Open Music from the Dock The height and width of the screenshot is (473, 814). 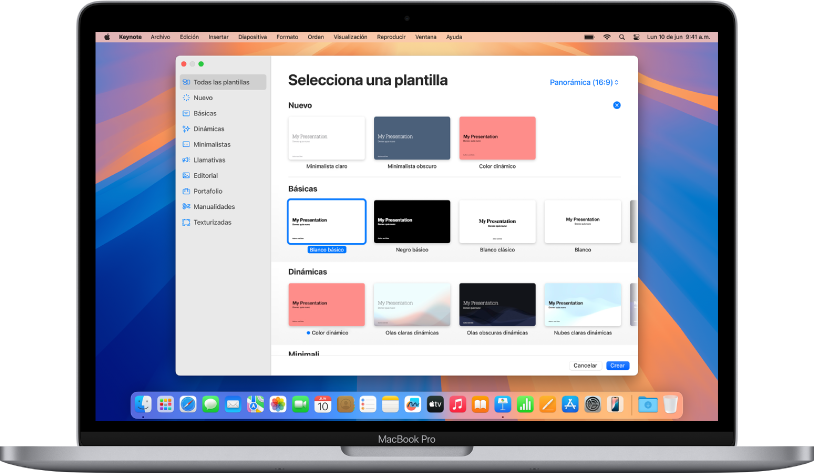click(x=457, y=404)
